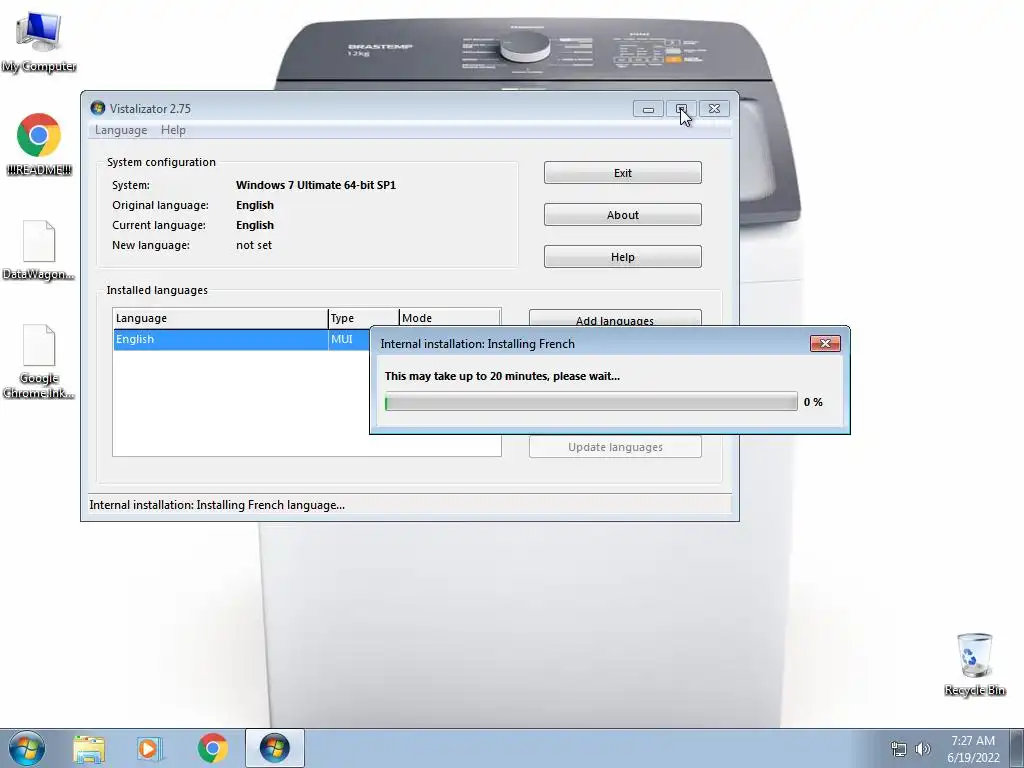1024x768 pixels.
Task: Open the taskbar clock showing 7:27 AM
Action: (x=973, y=749)
